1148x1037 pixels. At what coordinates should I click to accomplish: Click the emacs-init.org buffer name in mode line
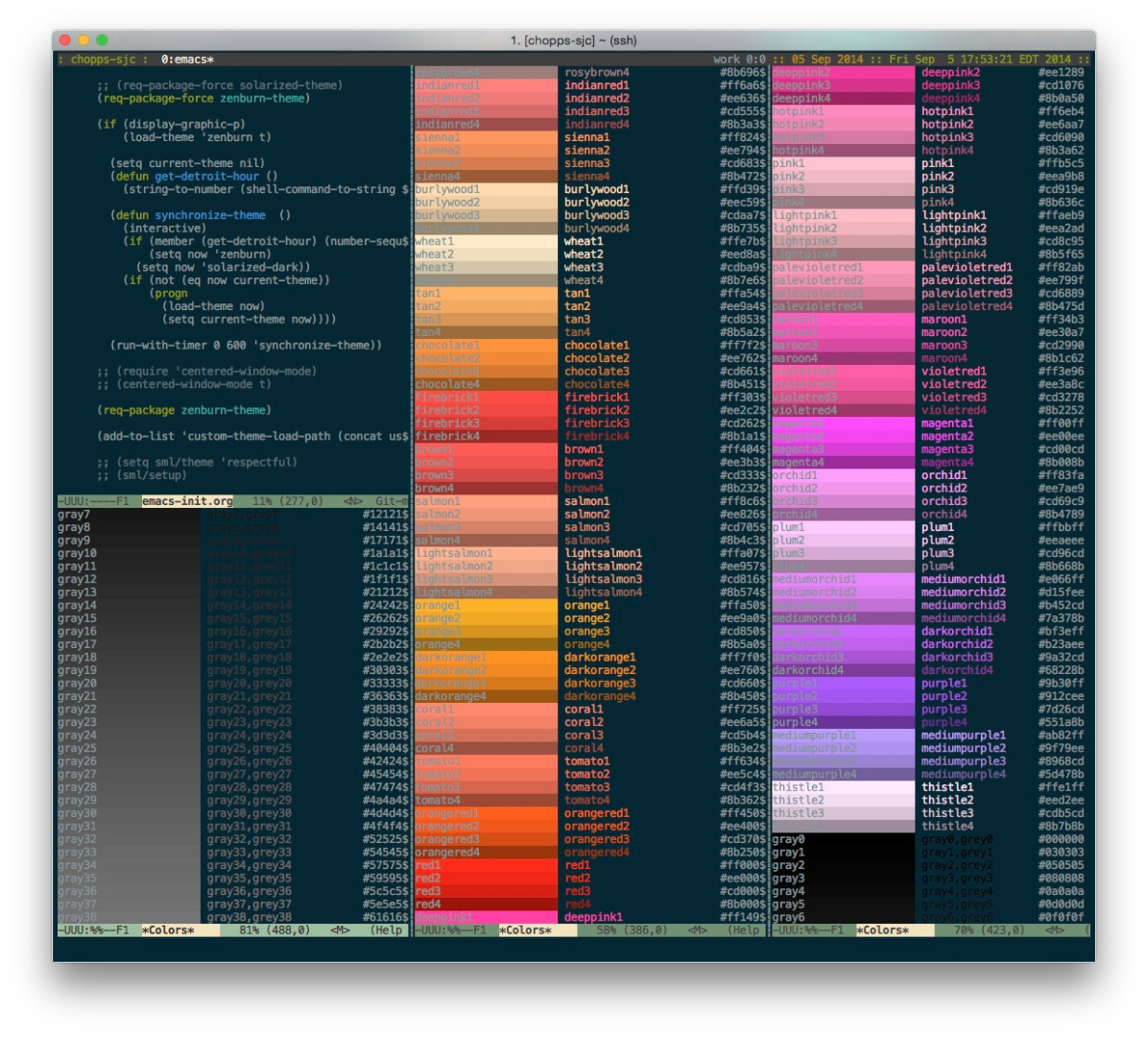pos(187,501)
